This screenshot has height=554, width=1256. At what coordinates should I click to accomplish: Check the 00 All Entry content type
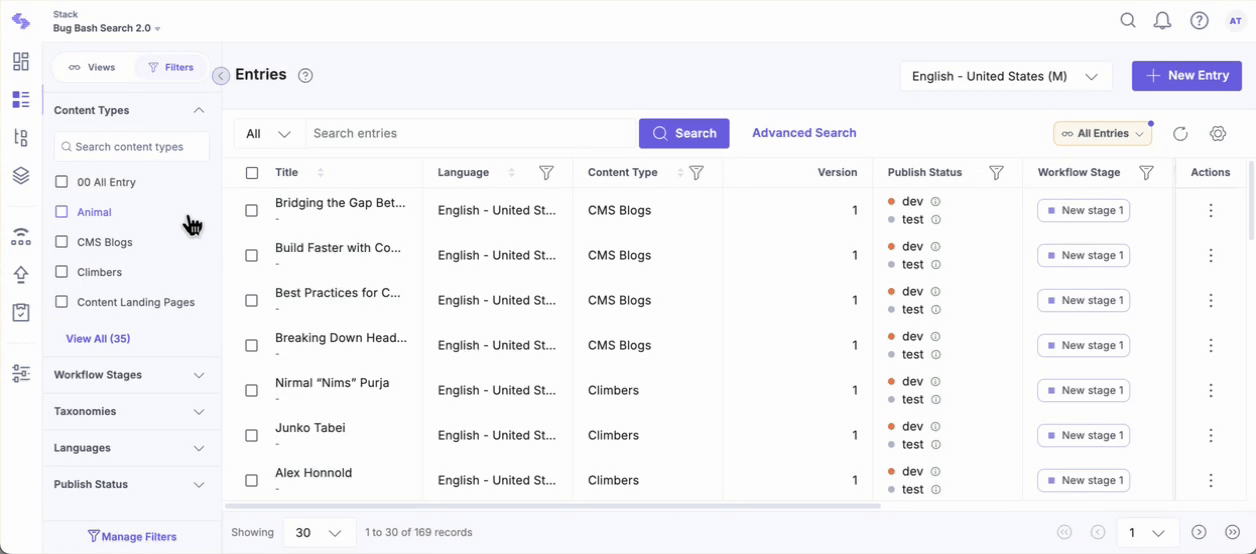click(62, 182)
